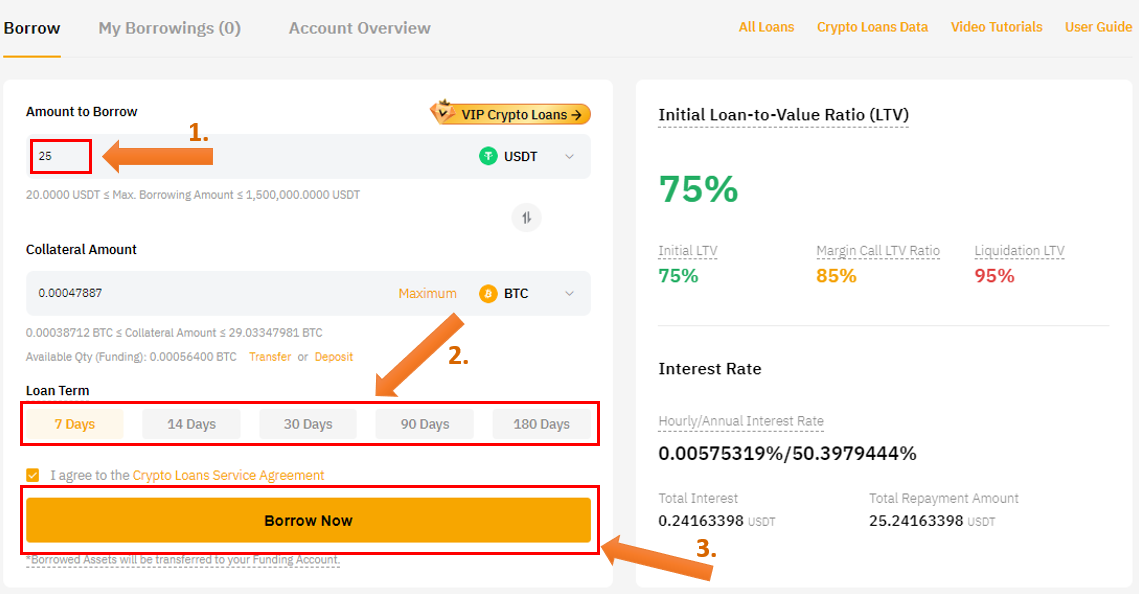Open the Account Overview tab
This screenshot has height=594, width=1139.
click(359, 28)
